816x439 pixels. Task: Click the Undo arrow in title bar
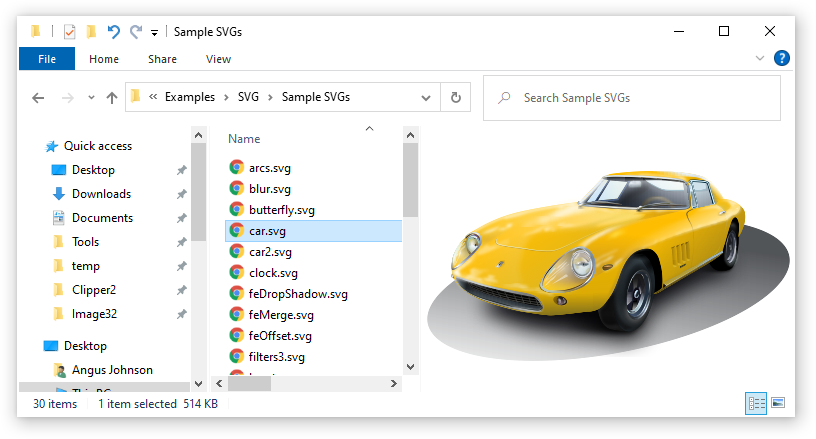click(114, 32)
